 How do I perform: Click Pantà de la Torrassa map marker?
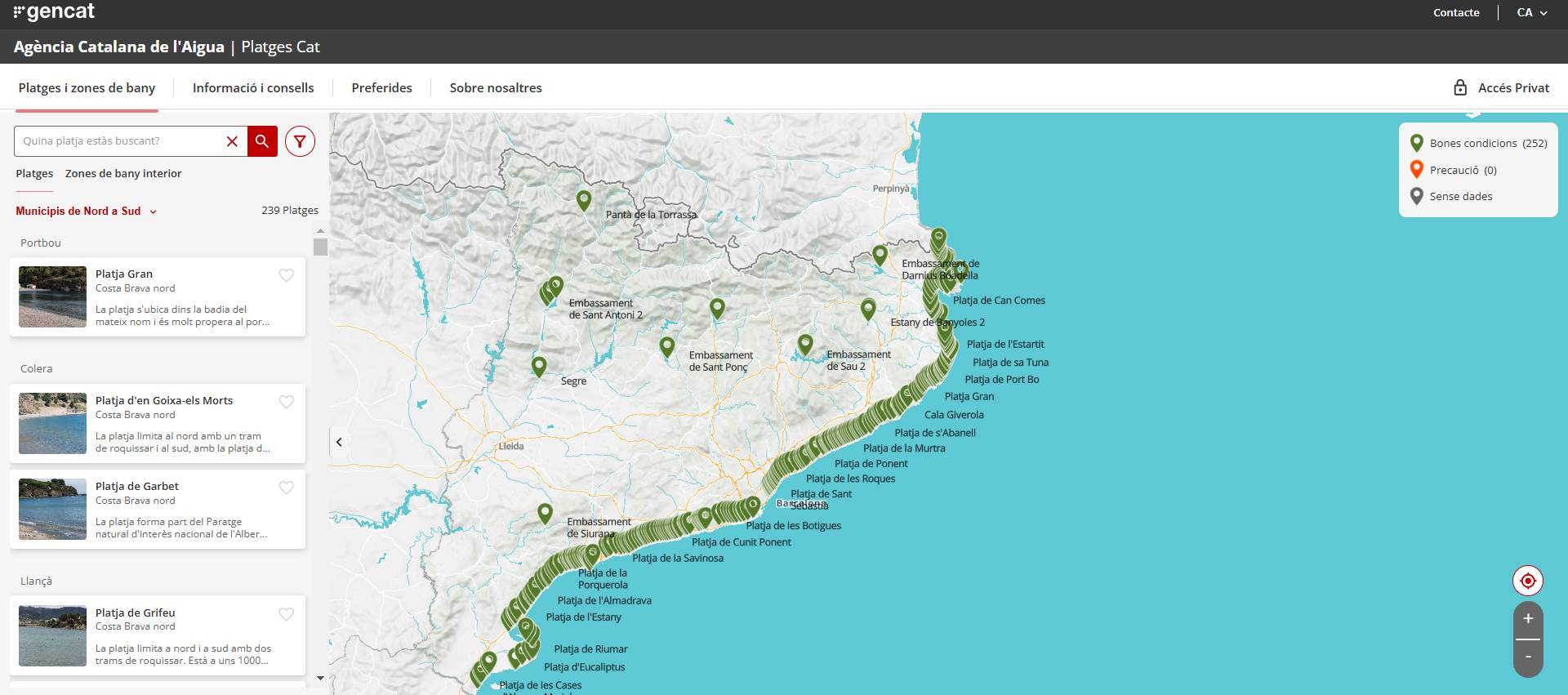pos(584,199)
